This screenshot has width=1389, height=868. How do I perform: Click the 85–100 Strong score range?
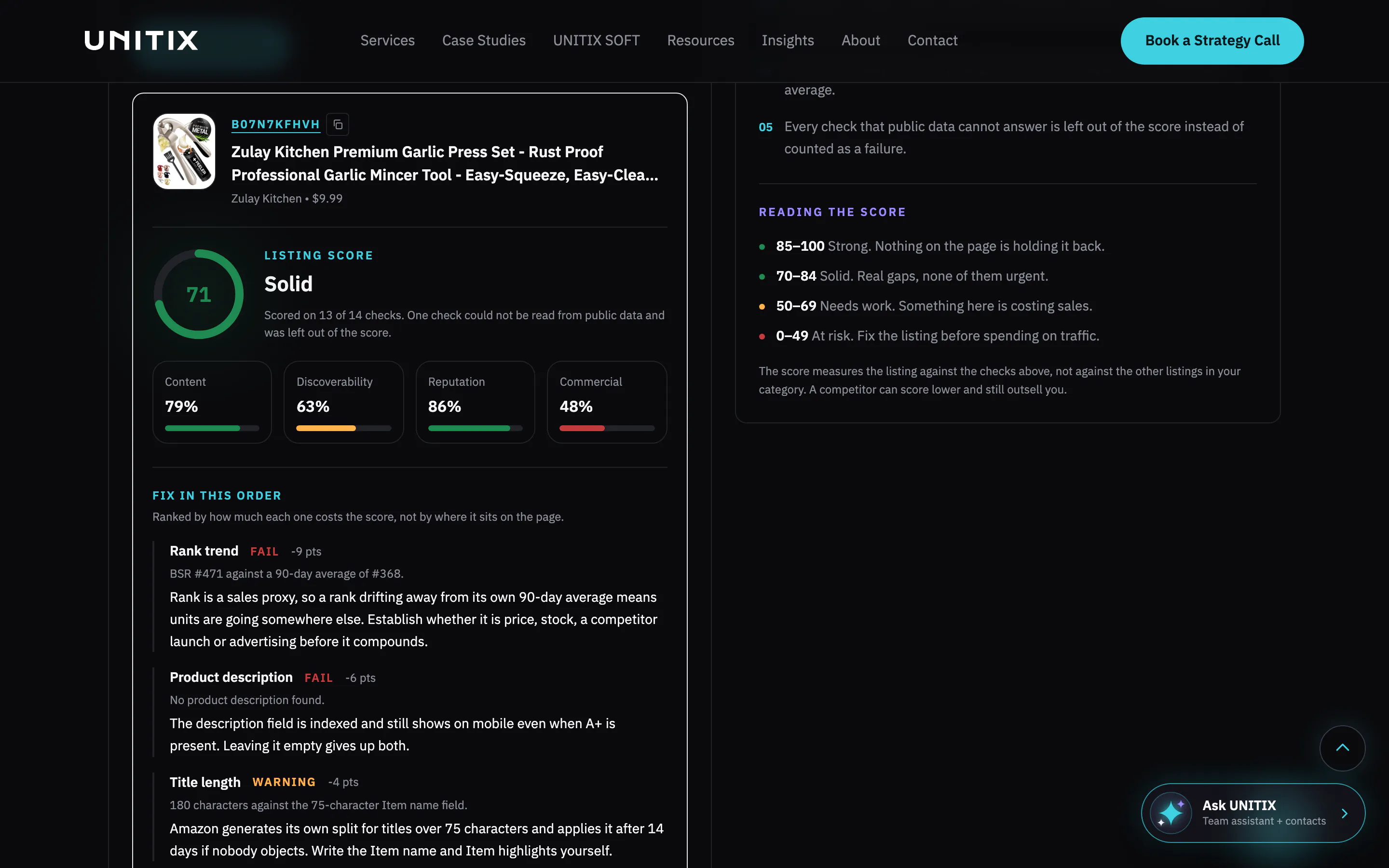click(940, 246)
